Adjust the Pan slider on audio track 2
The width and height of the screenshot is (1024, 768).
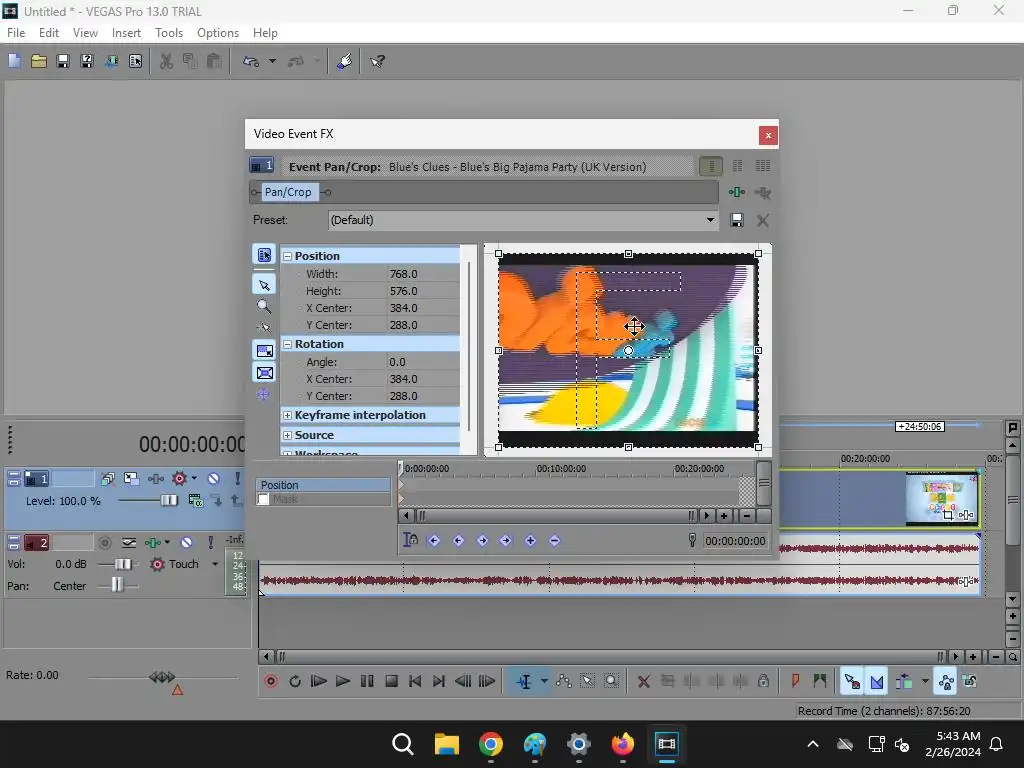click(117, 585)
